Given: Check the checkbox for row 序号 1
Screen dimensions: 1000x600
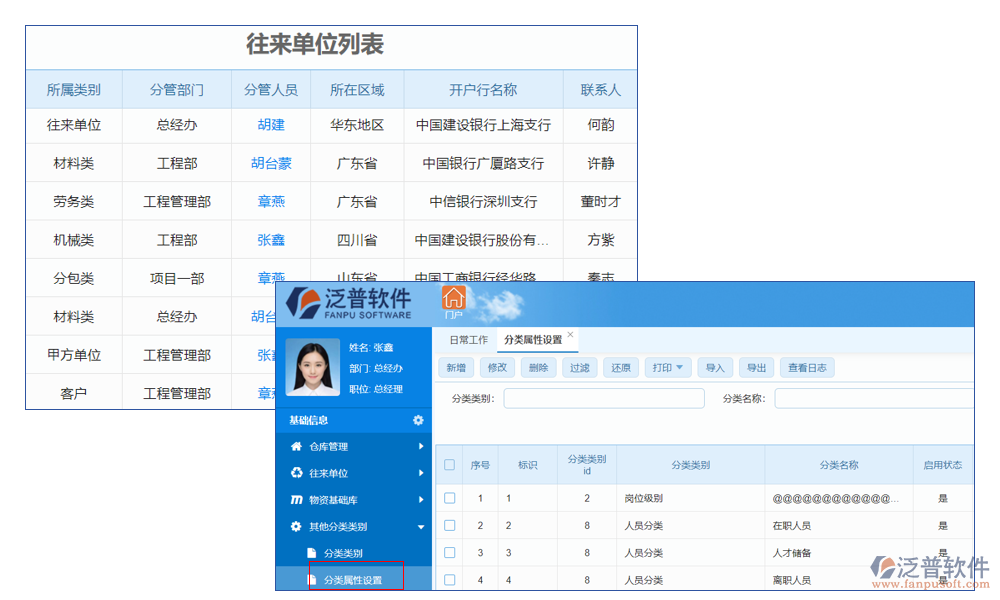Looking at the screenshot, I should (x=449, y=497).
